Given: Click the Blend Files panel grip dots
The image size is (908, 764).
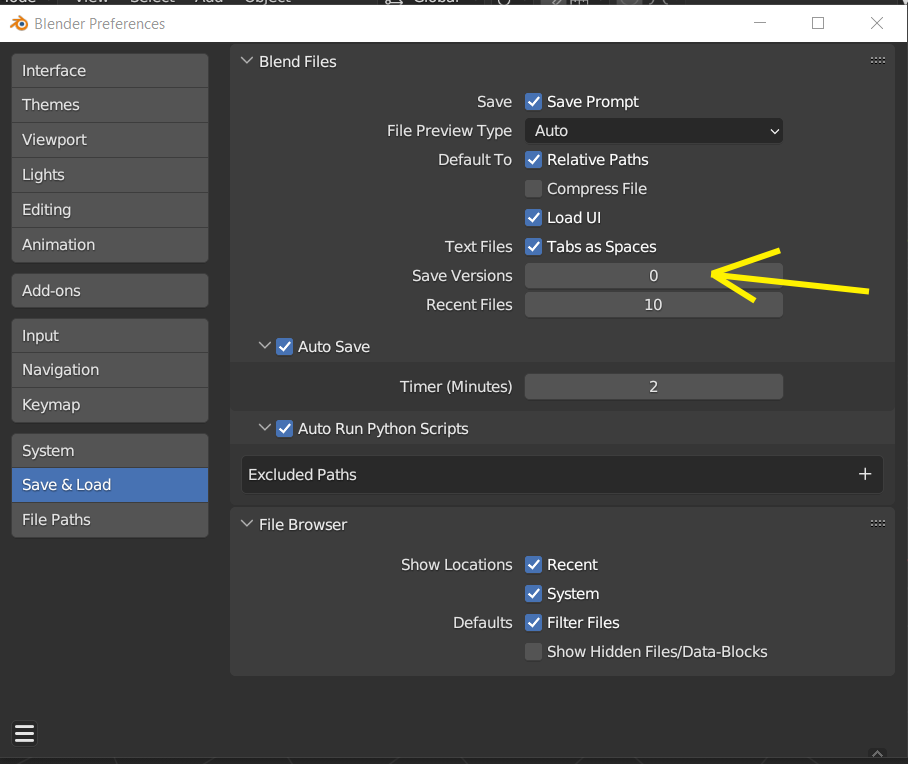Looking at the screenshot, I should (x=877, y=61).
